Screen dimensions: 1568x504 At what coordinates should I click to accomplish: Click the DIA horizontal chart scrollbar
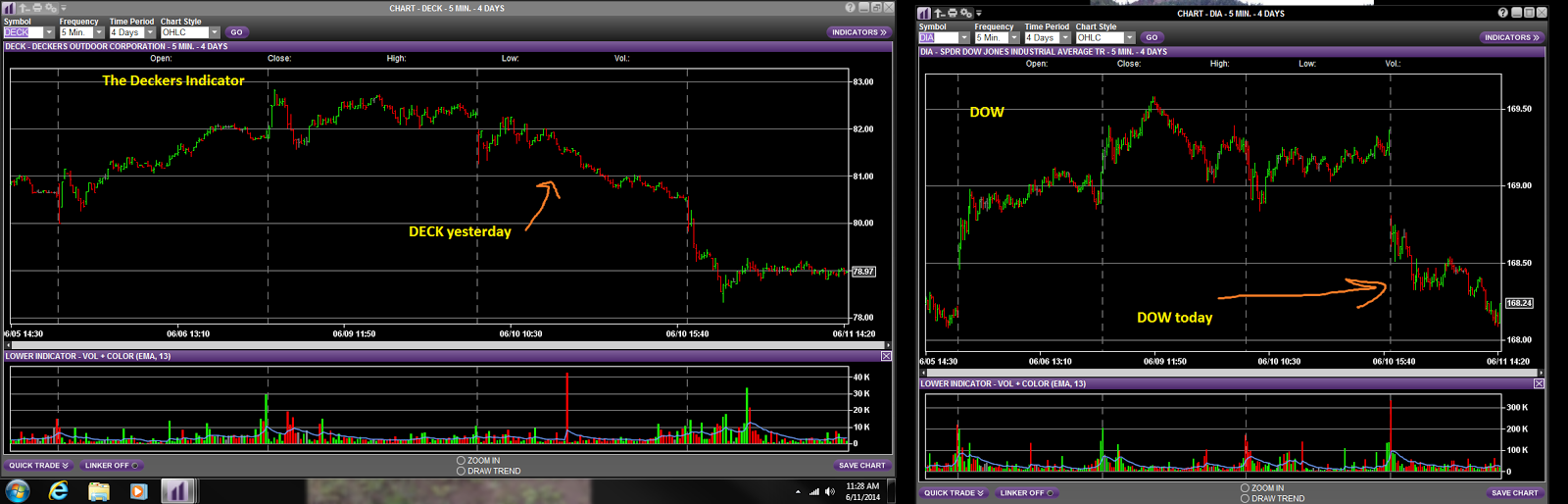1231,373
